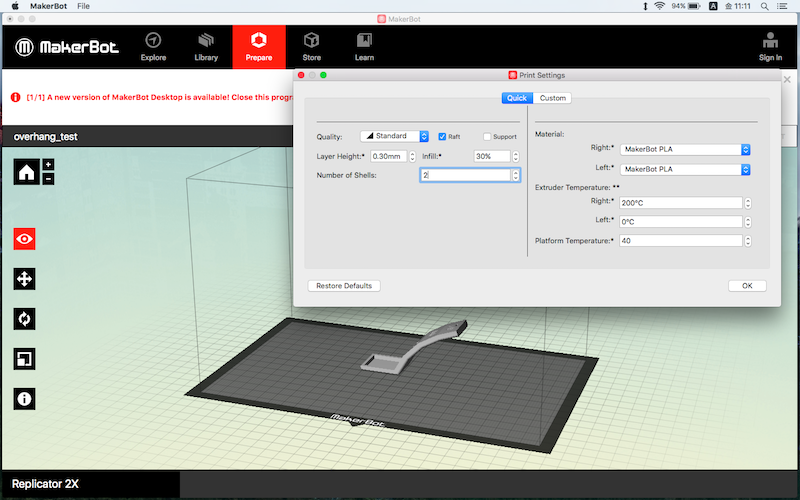Screen dimensions: 800x500
Task: Click the red update alert icon
Action: coord(16,97)
